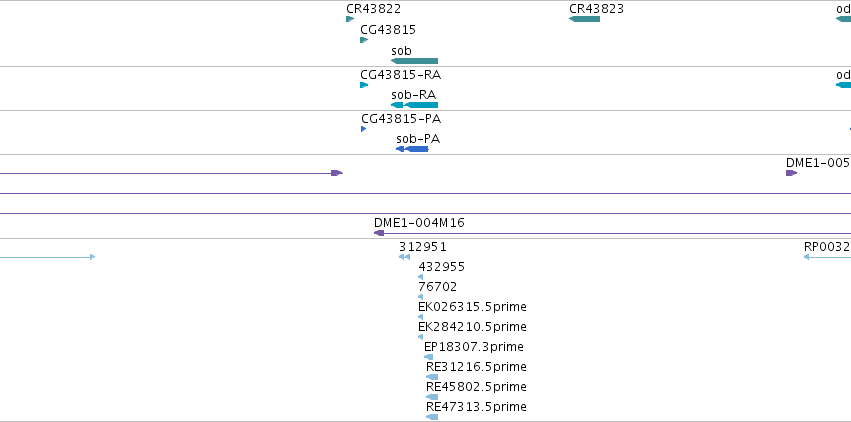
Task: Click the EK284210.5prime EST glyph
Action: pos(421,337)
